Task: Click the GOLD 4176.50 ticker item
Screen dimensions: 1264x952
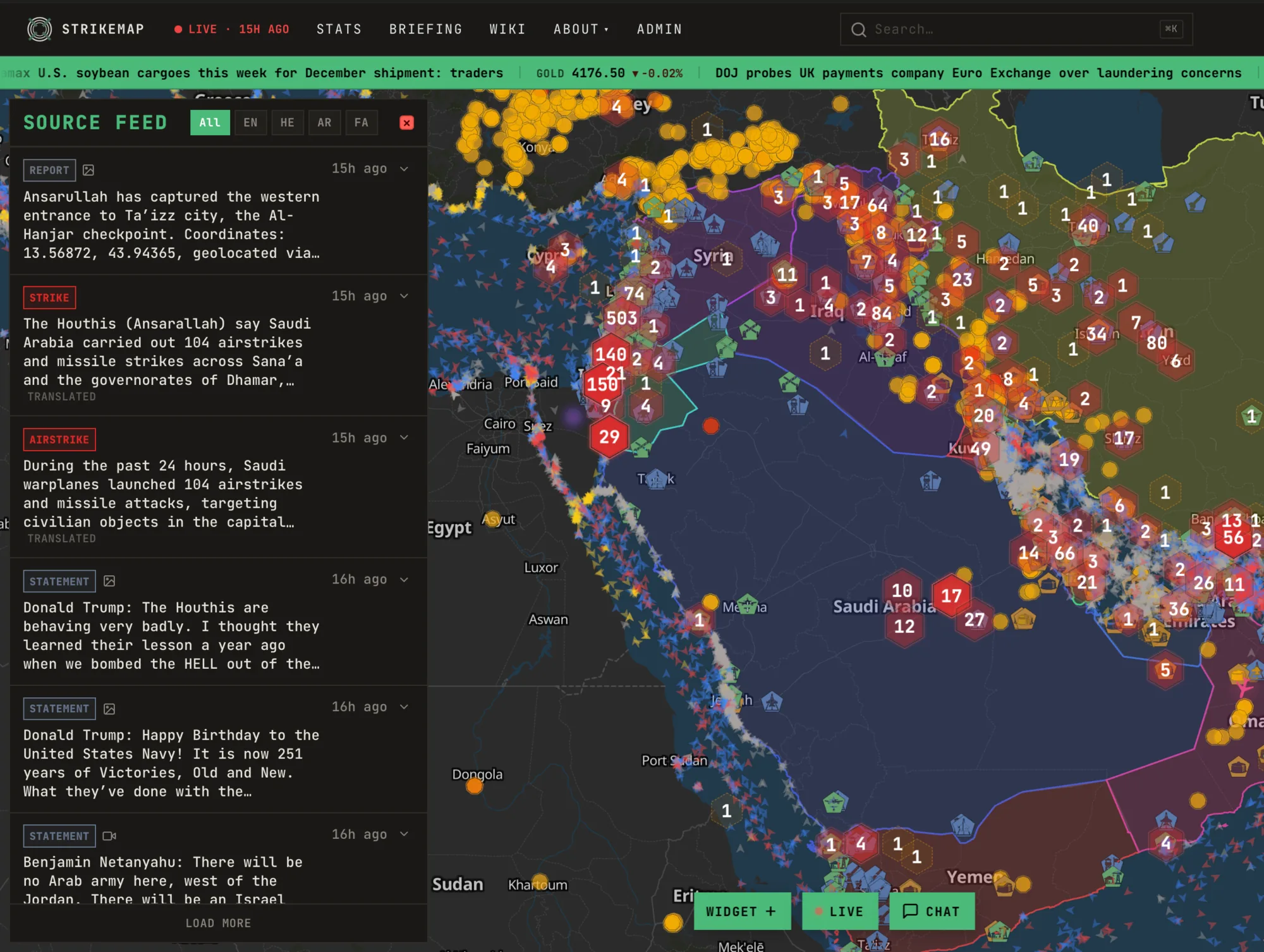Action: tap(609, 73)
